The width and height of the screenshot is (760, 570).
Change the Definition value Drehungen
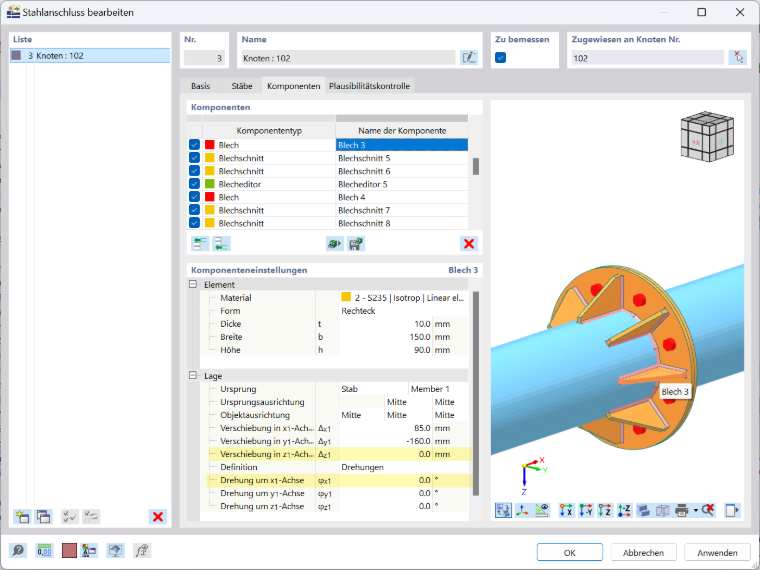(x=404, y=467)
